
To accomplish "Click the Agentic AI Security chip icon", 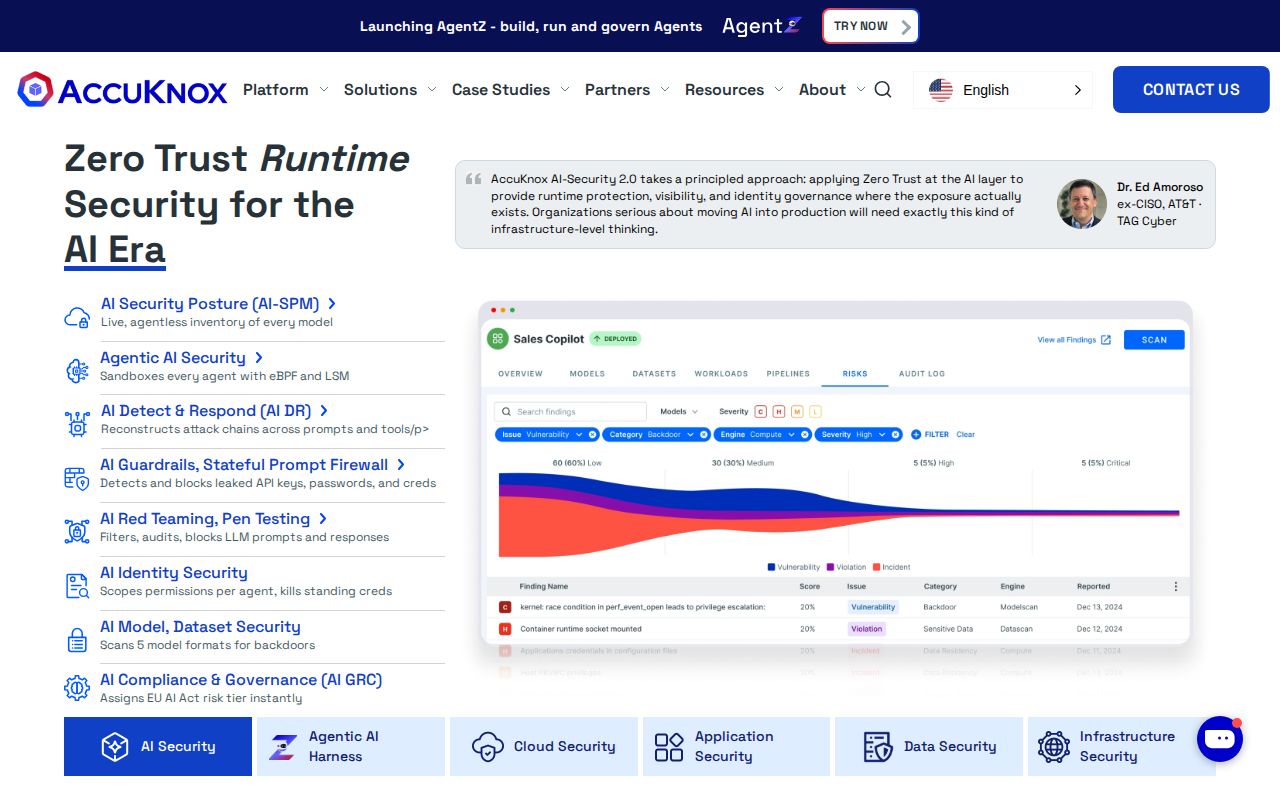I will coord(77,370).
